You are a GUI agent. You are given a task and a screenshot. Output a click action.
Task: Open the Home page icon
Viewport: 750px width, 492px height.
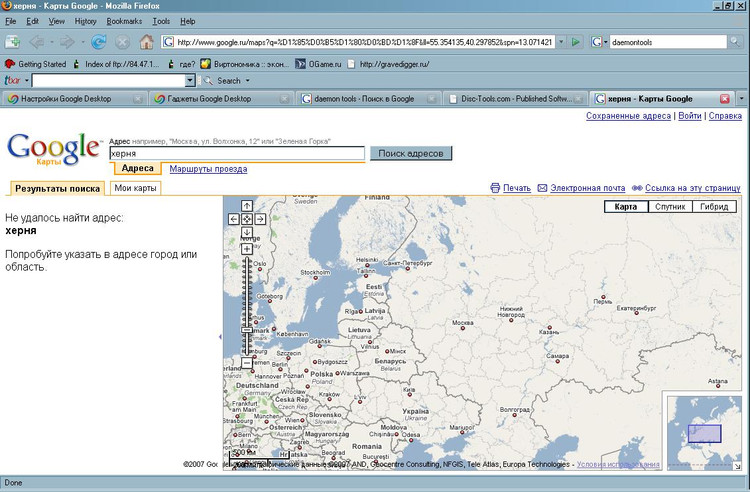pos(146,42)
